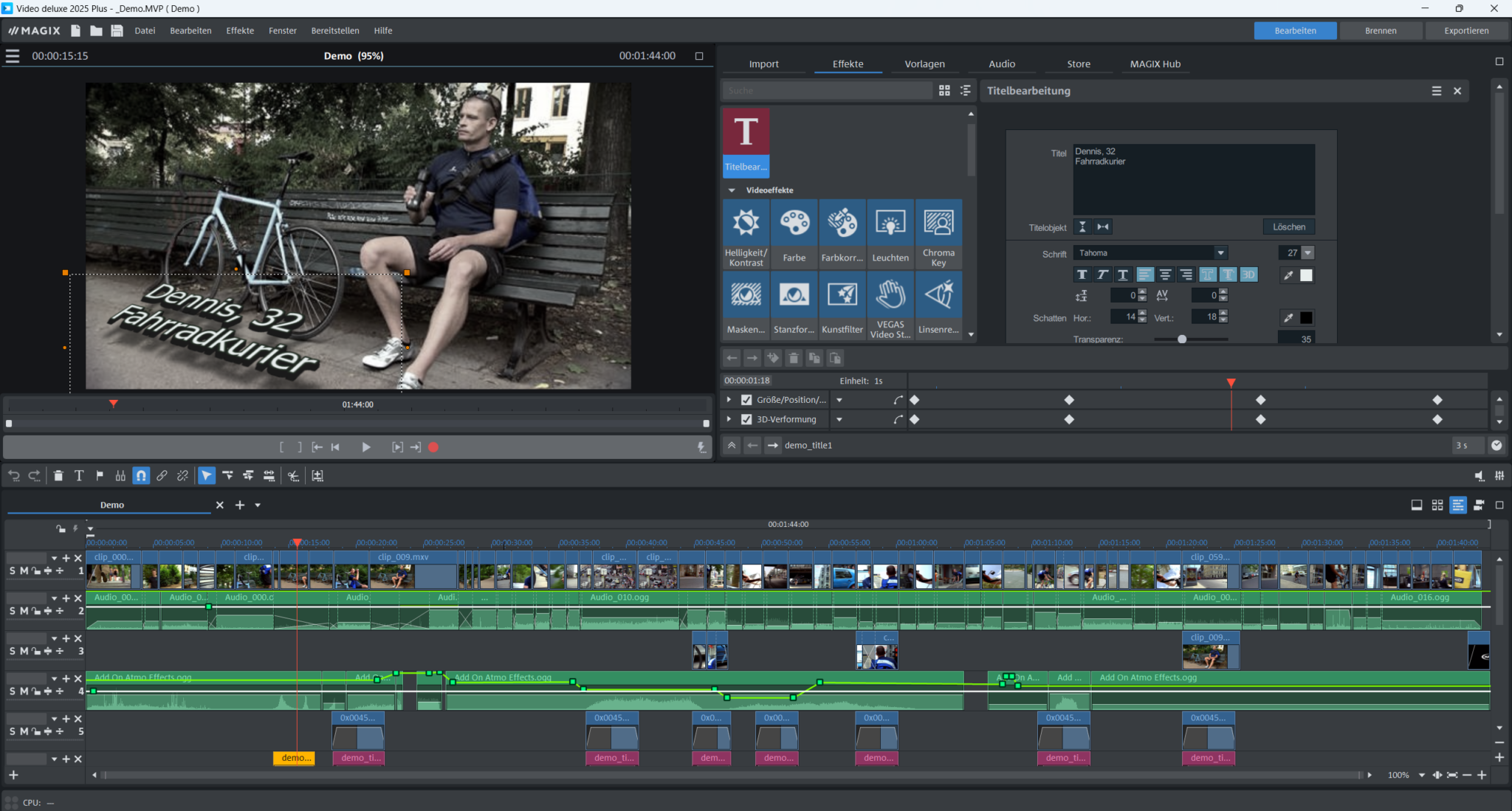Viewport: 1512px width, 811px height.
Task: Enable italic formatting for the title
Action: pyautogui.click(x=1102, y=275)
